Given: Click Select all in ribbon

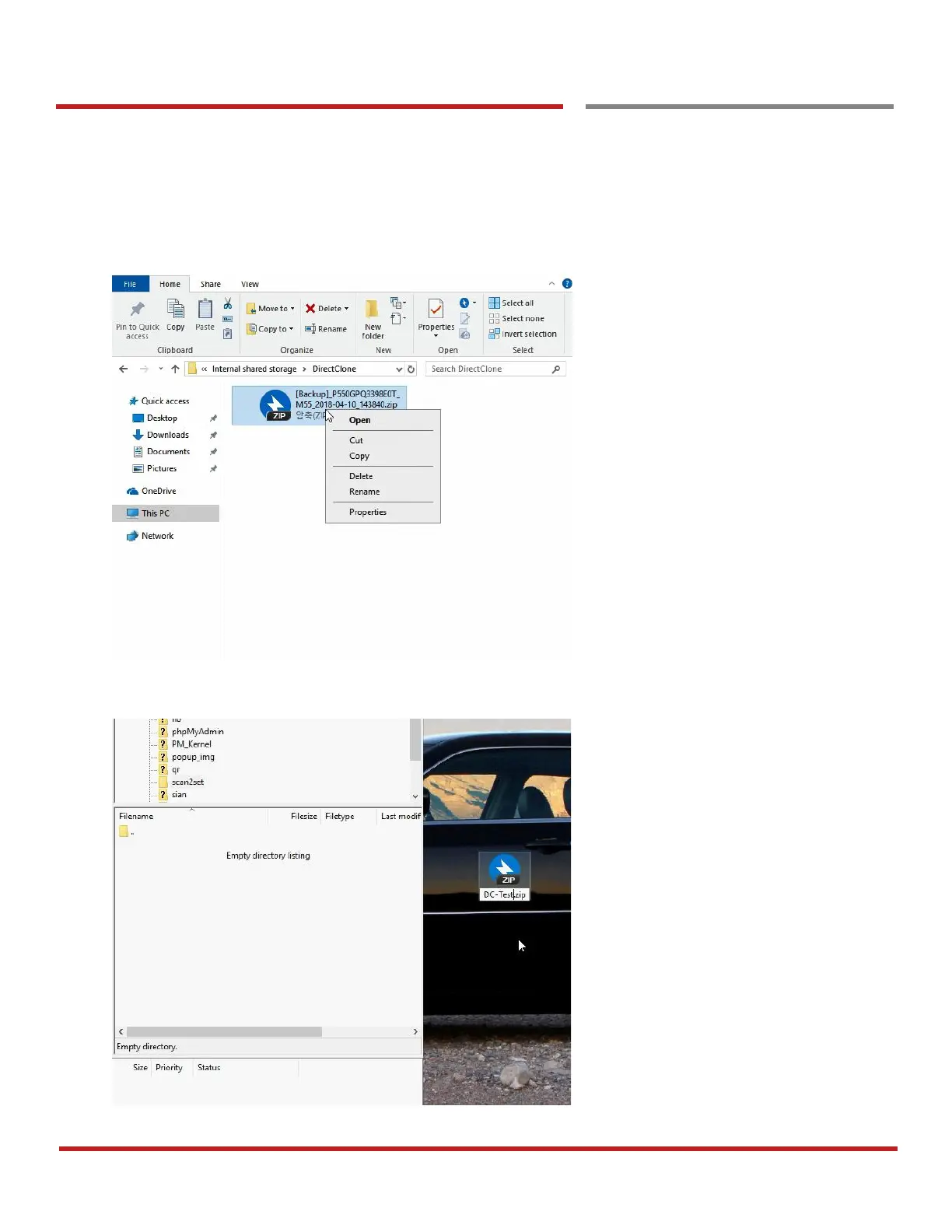Looking at the screenshot, I should tap(511, 303).
